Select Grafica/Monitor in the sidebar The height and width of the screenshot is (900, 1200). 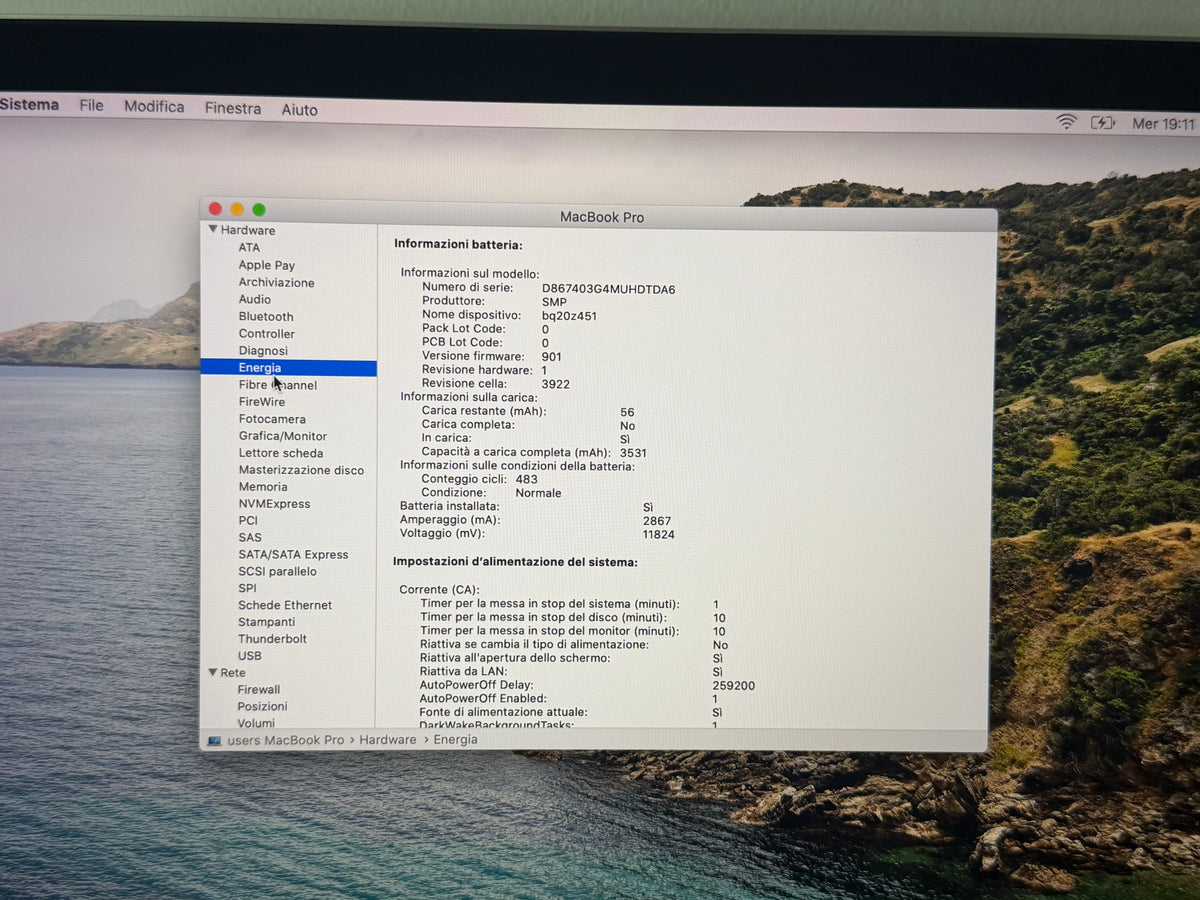[x=282, y=436]
